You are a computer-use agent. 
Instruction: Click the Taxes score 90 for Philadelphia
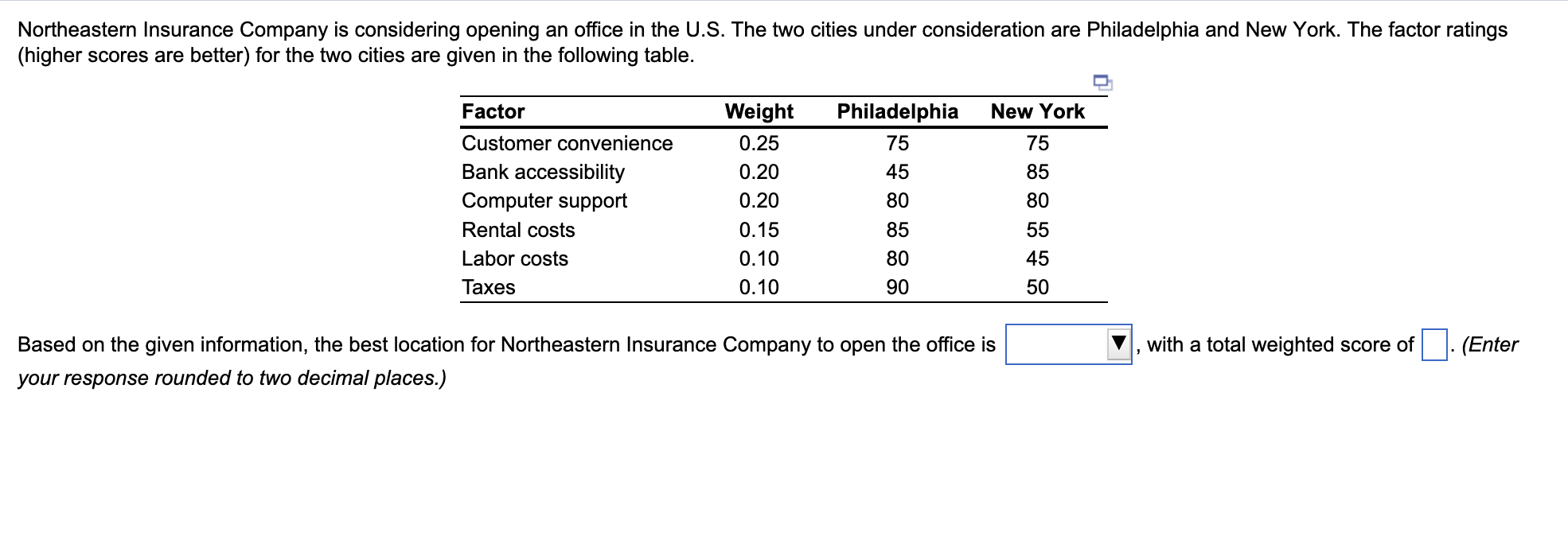click(x=897, y=287)
